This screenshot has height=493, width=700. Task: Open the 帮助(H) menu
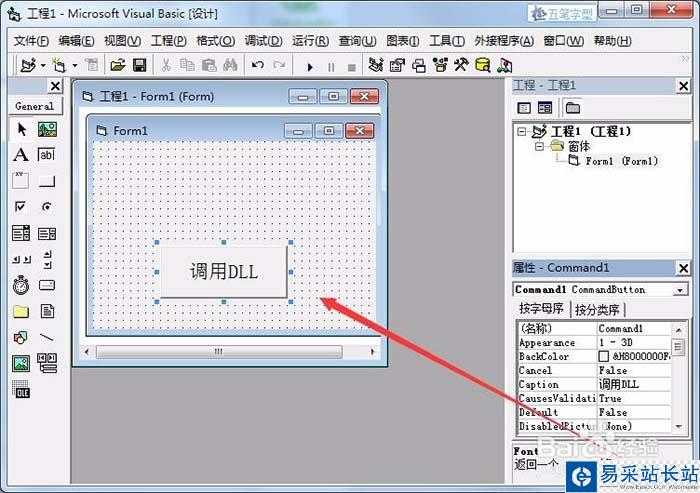pos(612,41)
